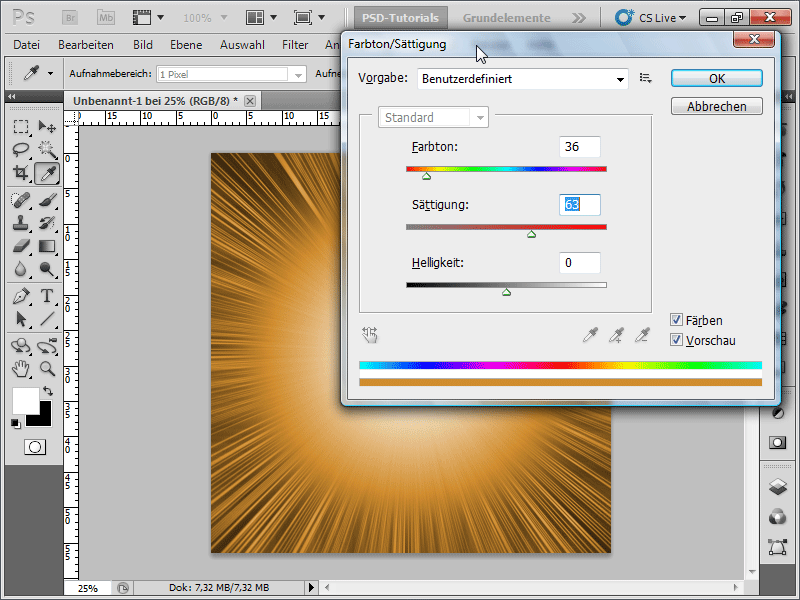
Task: Select the Brush tool
Action: click(47, 200)
